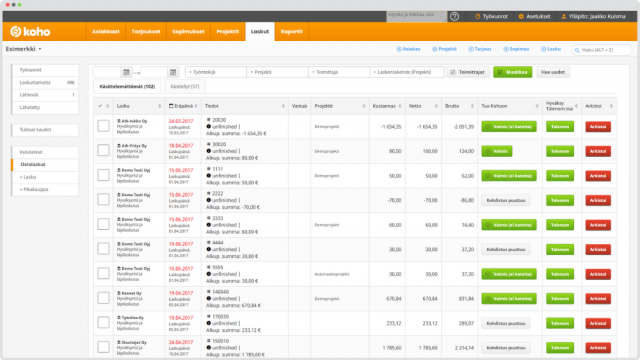This screenshot has width=640, height=360.
Task: Sort table by Lasku column arrows
Action: point(160,106)
